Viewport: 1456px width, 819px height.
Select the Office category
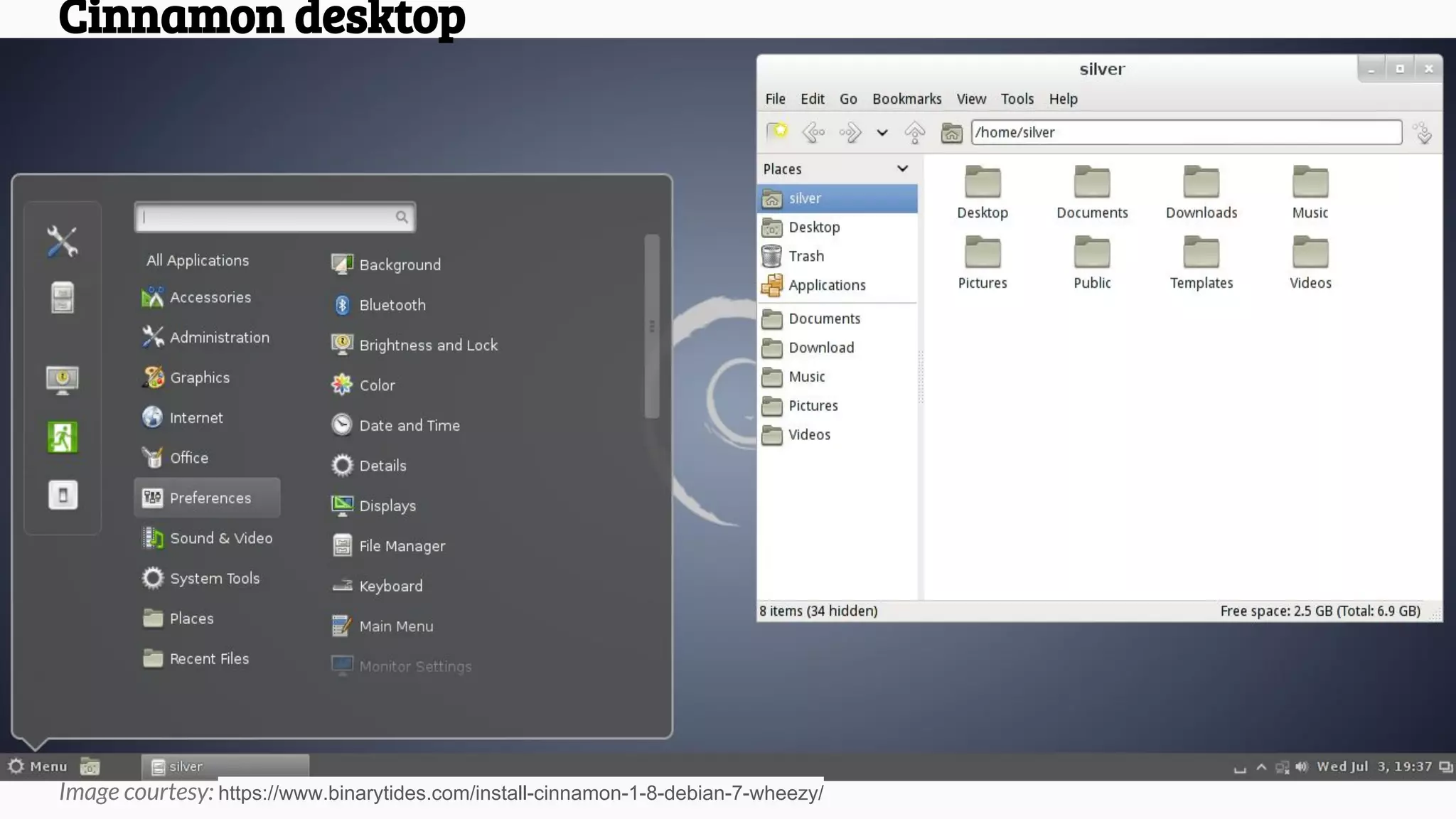pyautogui.click(x=176, y=458)
